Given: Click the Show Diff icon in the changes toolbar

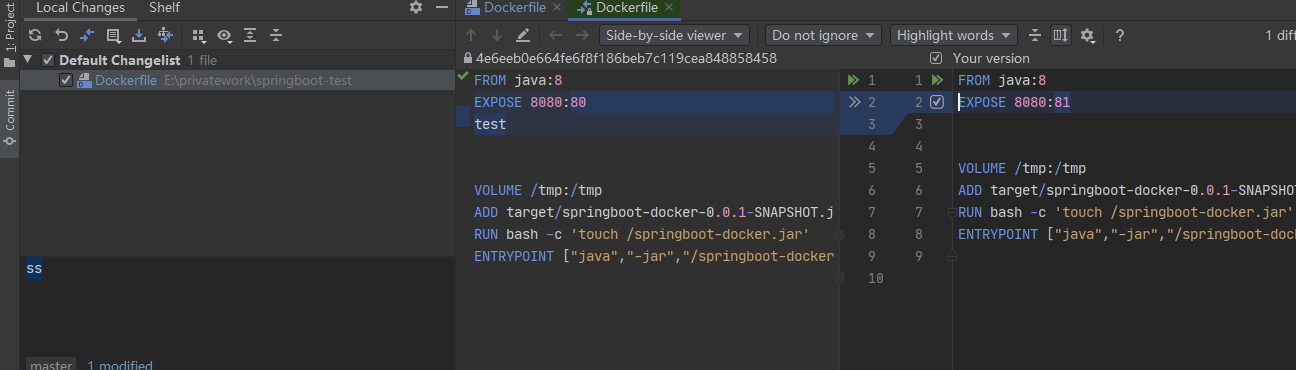Looking at the screenshot, I should 87,36.
